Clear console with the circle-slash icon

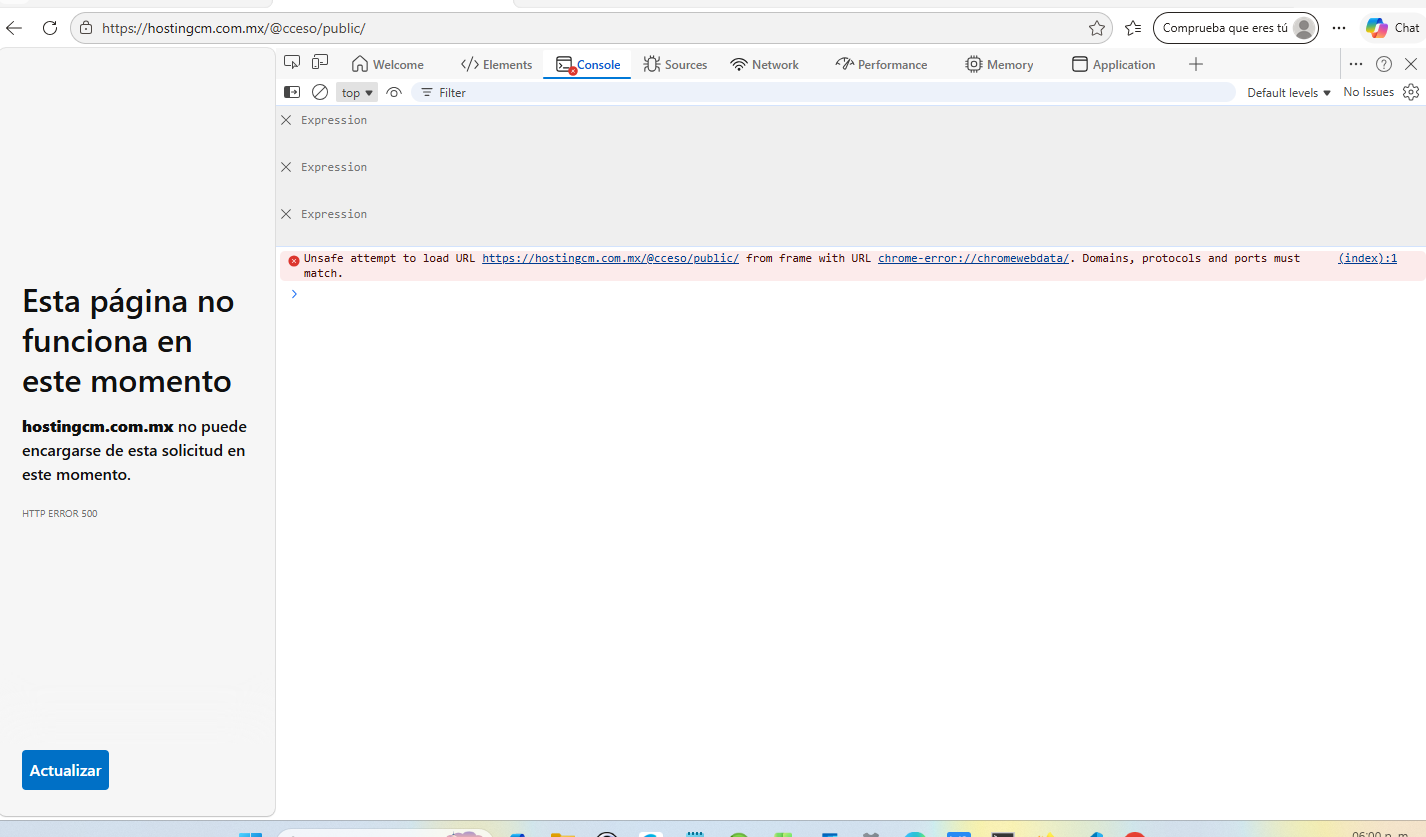coord(320,92)
